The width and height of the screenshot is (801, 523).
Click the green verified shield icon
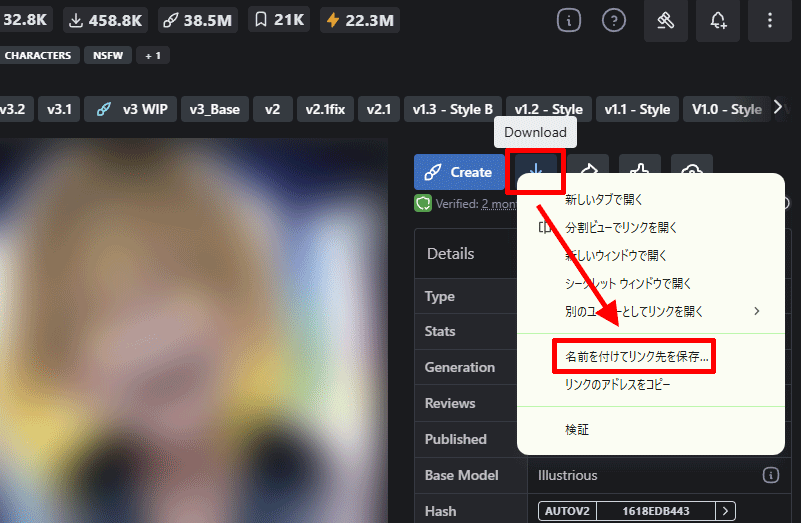tap(423, 203)
